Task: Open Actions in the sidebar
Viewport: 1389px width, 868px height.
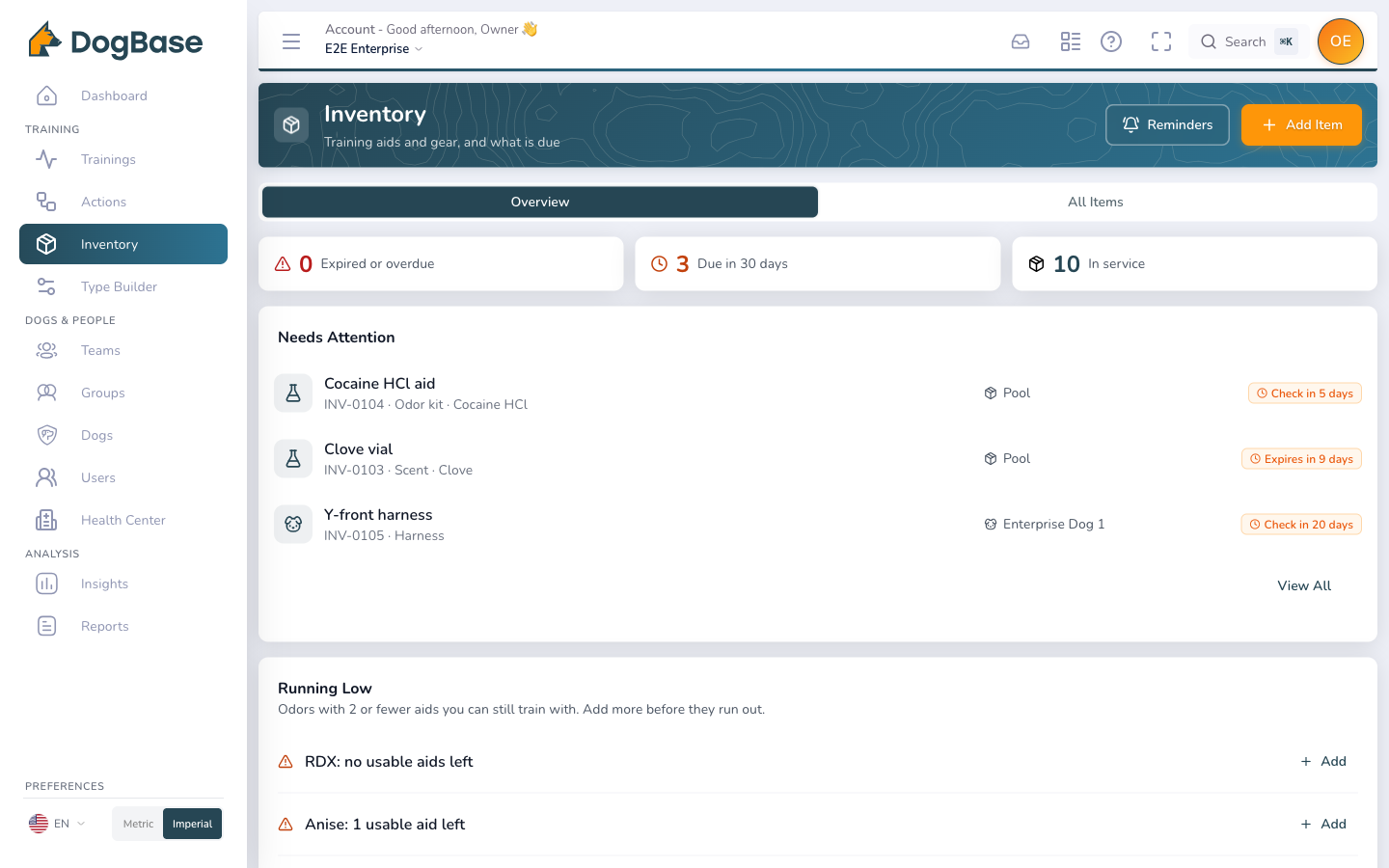Action: [x=123, y=202]
